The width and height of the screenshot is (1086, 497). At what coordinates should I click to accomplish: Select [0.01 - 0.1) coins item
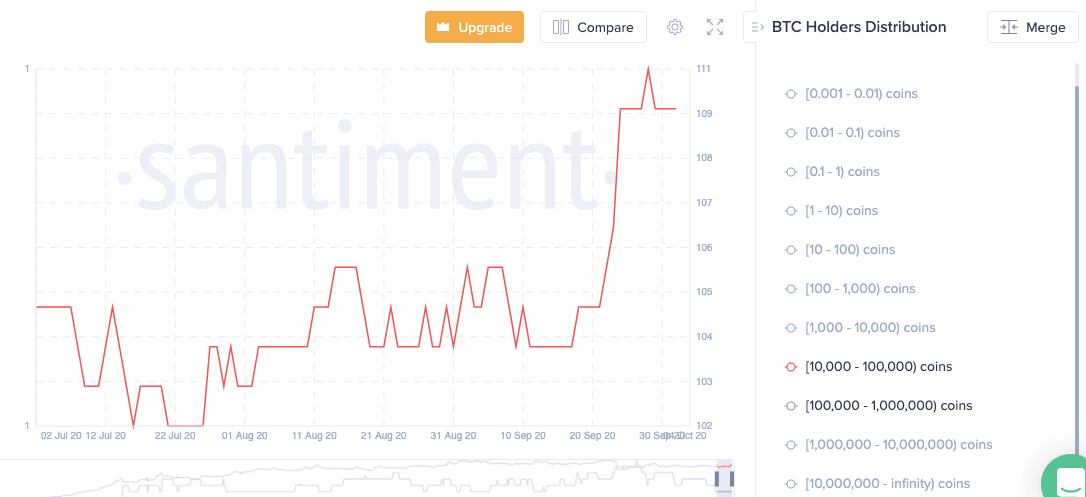click(852, 133)
